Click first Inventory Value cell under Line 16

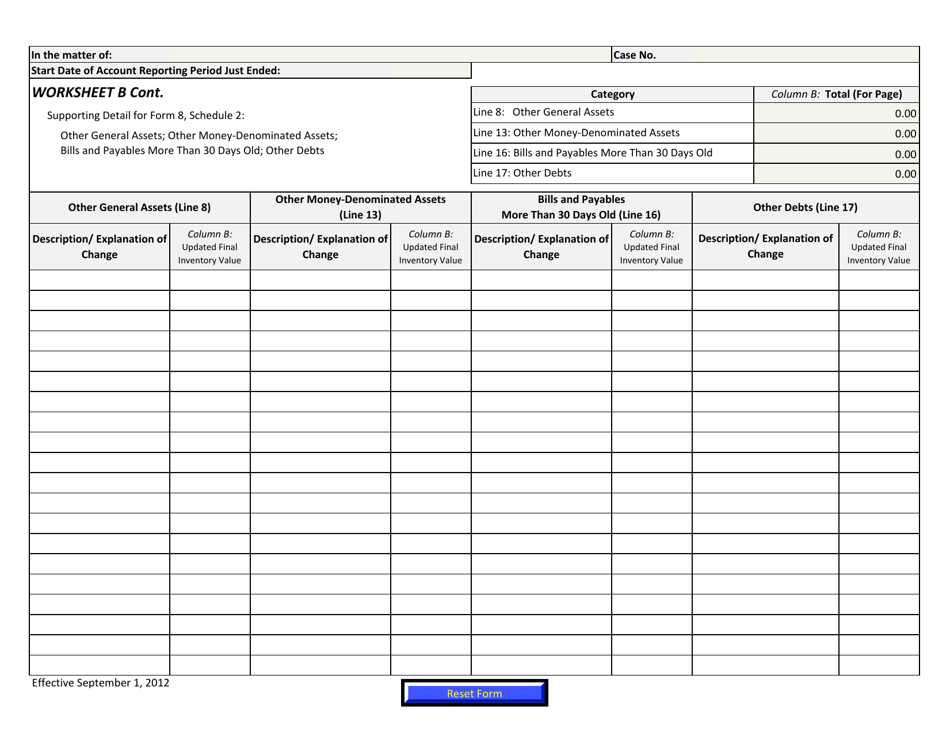(x=651, y=281)
